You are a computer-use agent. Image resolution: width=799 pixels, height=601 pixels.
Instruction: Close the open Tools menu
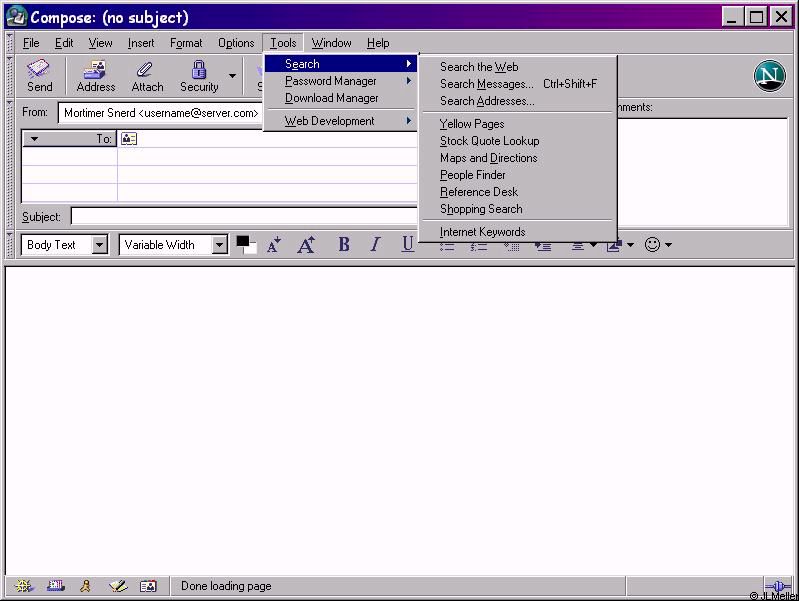tap(283, 43)
